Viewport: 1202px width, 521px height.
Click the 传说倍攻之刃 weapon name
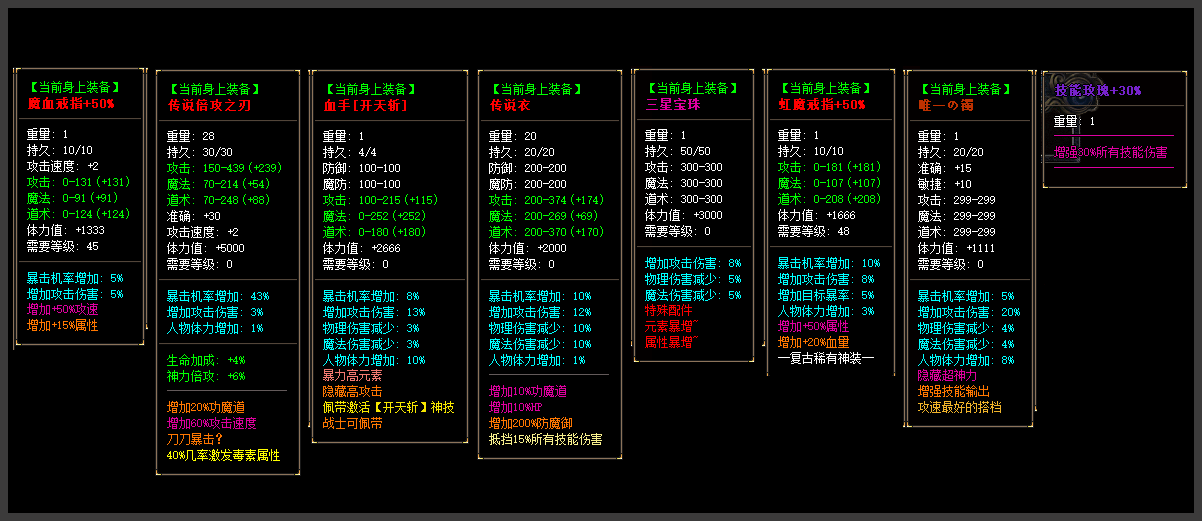204,105
